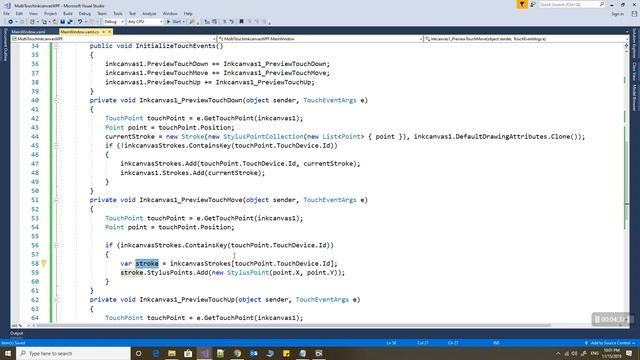Open the View menu
The height and width of the screenshot is (360, 640).
pos(33,14)
